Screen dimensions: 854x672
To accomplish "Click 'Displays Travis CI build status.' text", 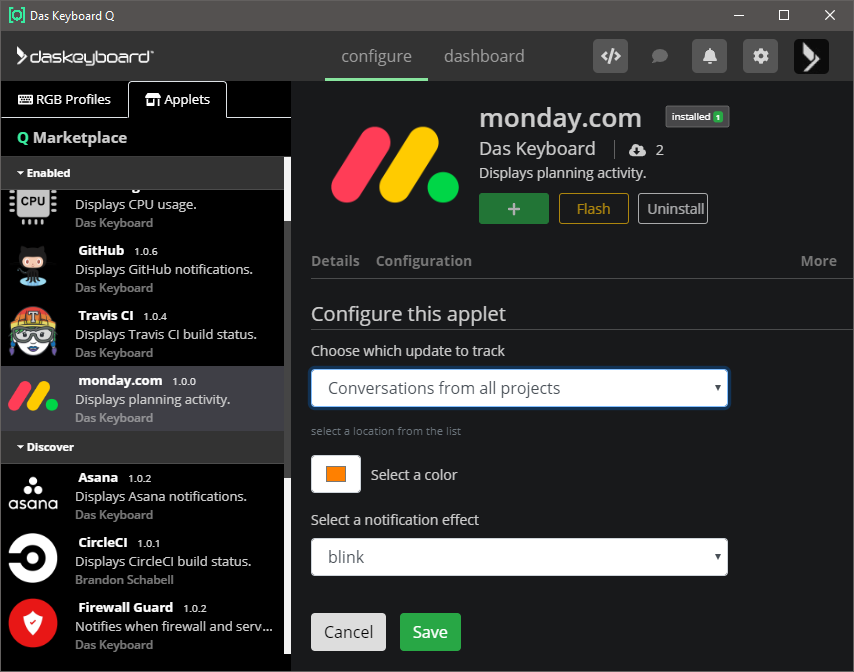I will (166, 334).
